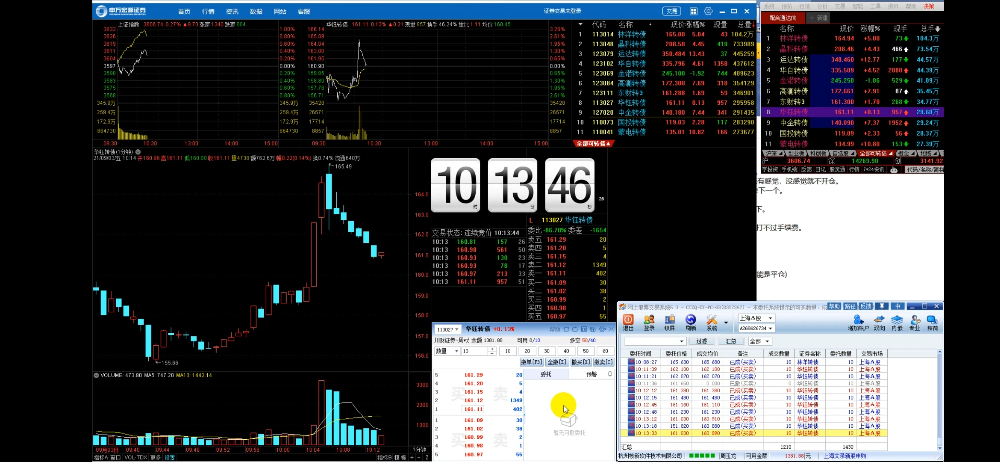1000x462 pixels.
Task: Sort by 涨幅% header in the right window
Action: [871, 29]
